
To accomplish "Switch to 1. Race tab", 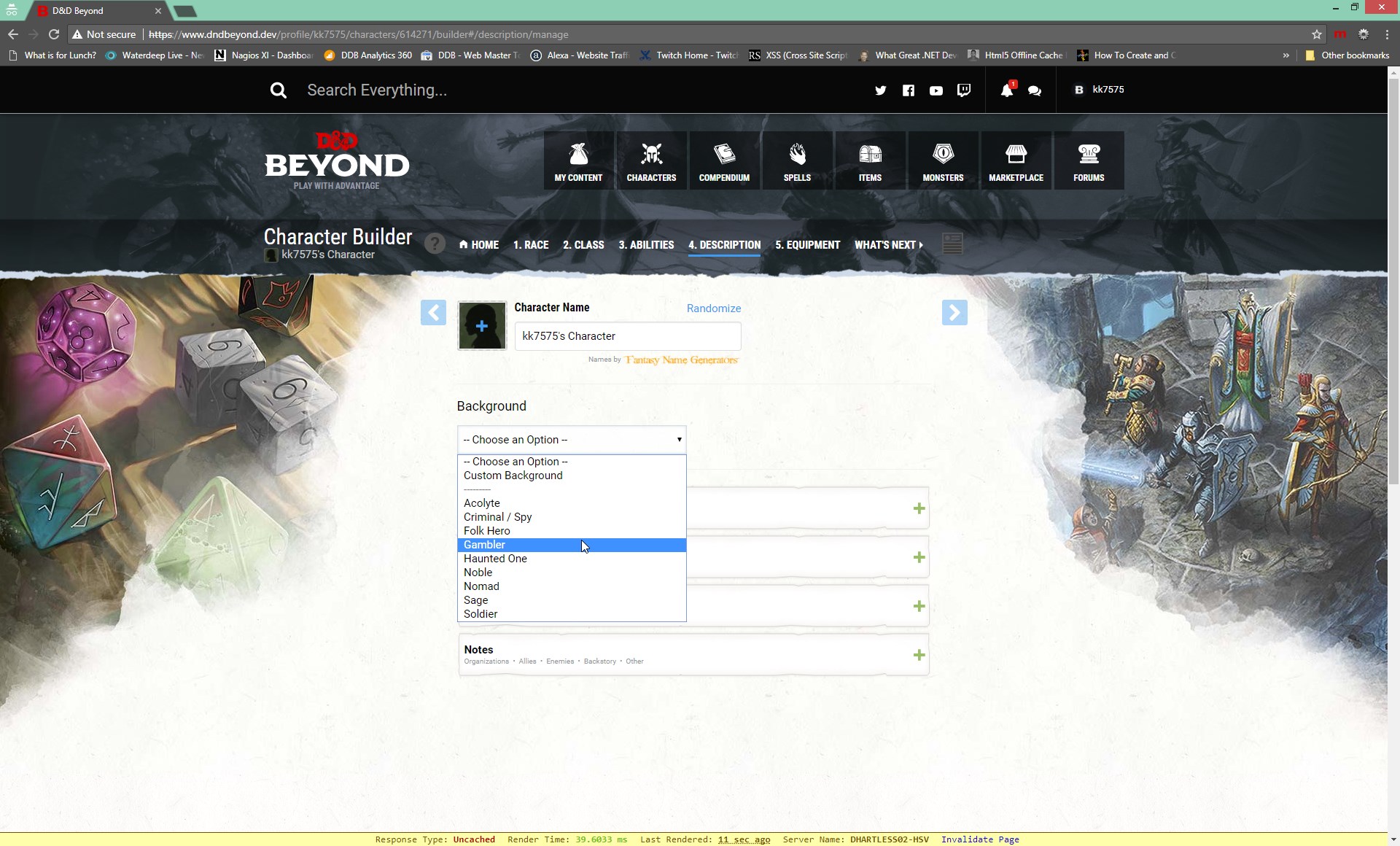I will pyautogui.click(x=531, y=245).
